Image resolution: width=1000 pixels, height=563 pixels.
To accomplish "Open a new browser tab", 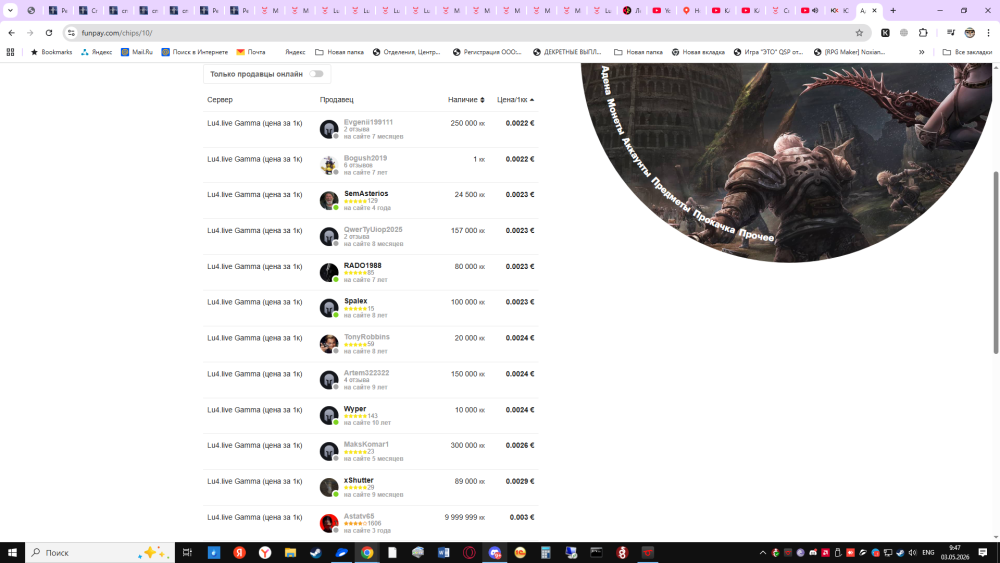I will [893, 10].
